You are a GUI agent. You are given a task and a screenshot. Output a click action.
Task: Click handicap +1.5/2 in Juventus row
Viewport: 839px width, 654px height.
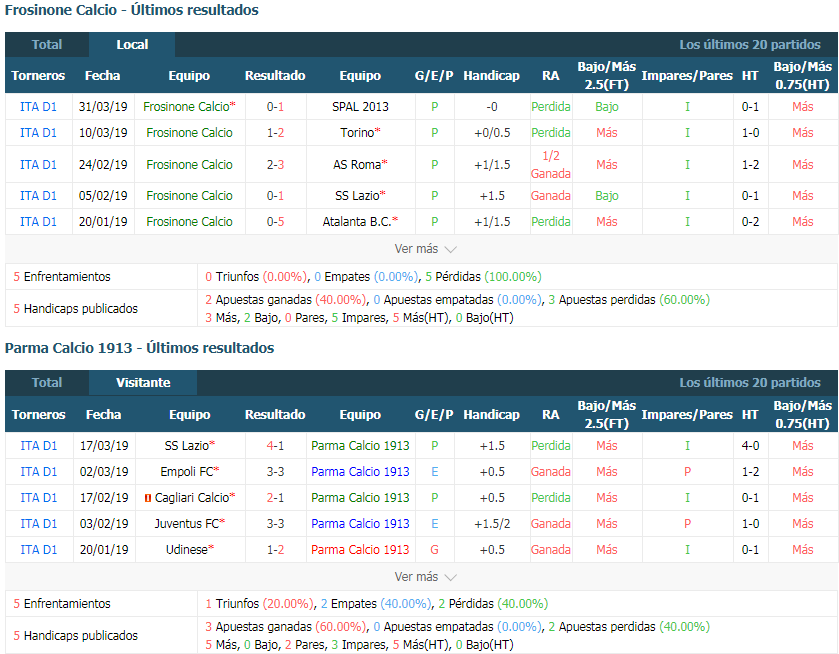[x=492, y=523]
